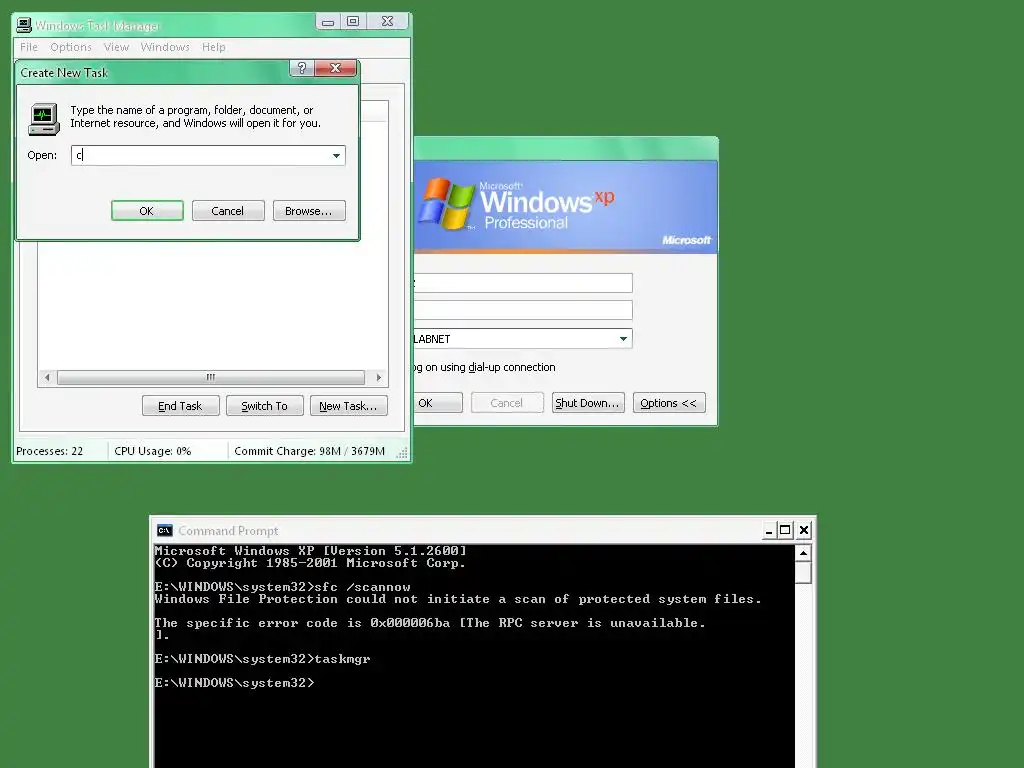1024x768 pixels.
Task: Click the password field in logon dialog
Action: click(522, 310)
